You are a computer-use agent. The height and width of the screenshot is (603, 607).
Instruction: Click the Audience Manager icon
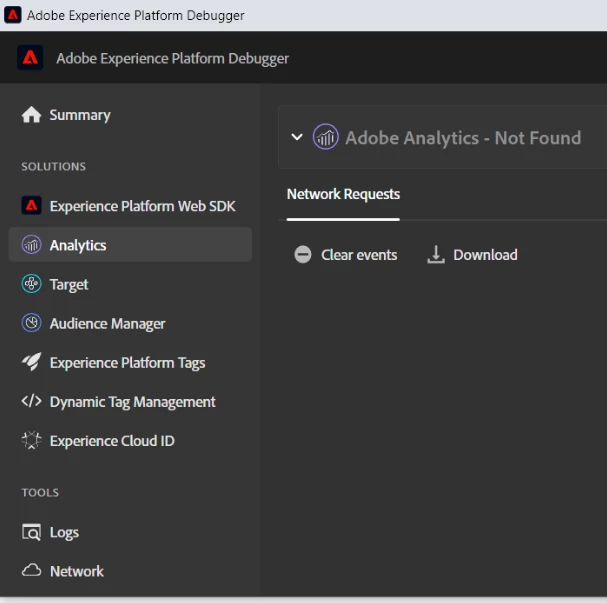(31, 323)
